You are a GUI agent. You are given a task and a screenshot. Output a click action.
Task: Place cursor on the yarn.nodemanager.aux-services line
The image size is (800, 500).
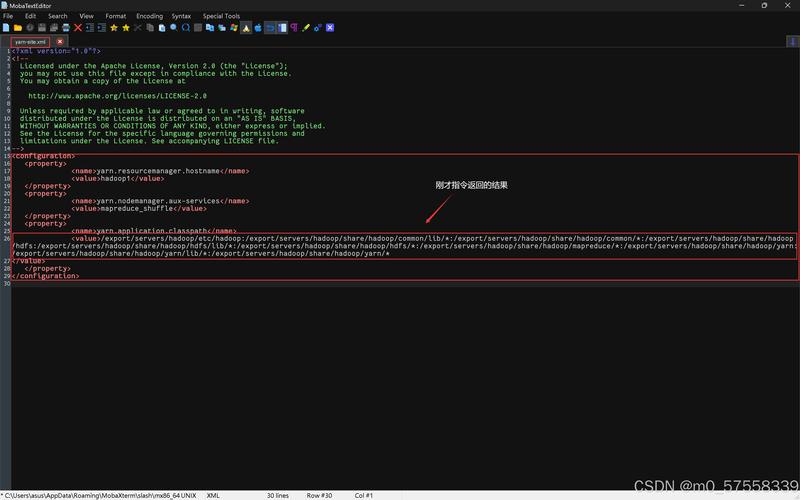pyautogui.click(x=160, y=201)
